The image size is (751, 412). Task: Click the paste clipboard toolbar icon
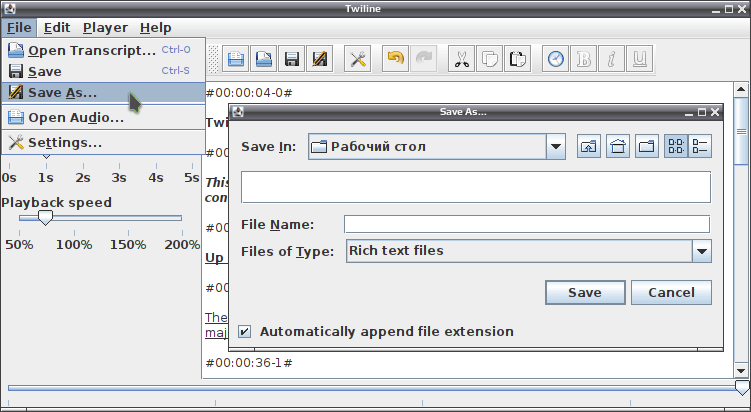[x=517, y=59]
